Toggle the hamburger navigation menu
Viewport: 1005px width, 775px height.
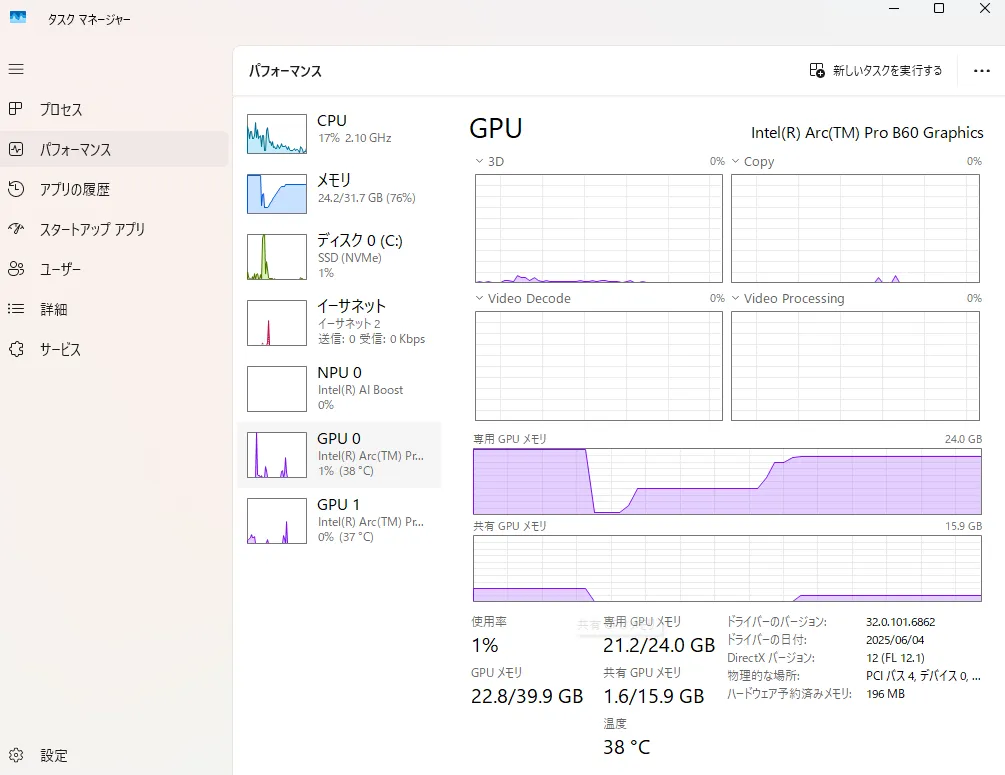point(16,69)
